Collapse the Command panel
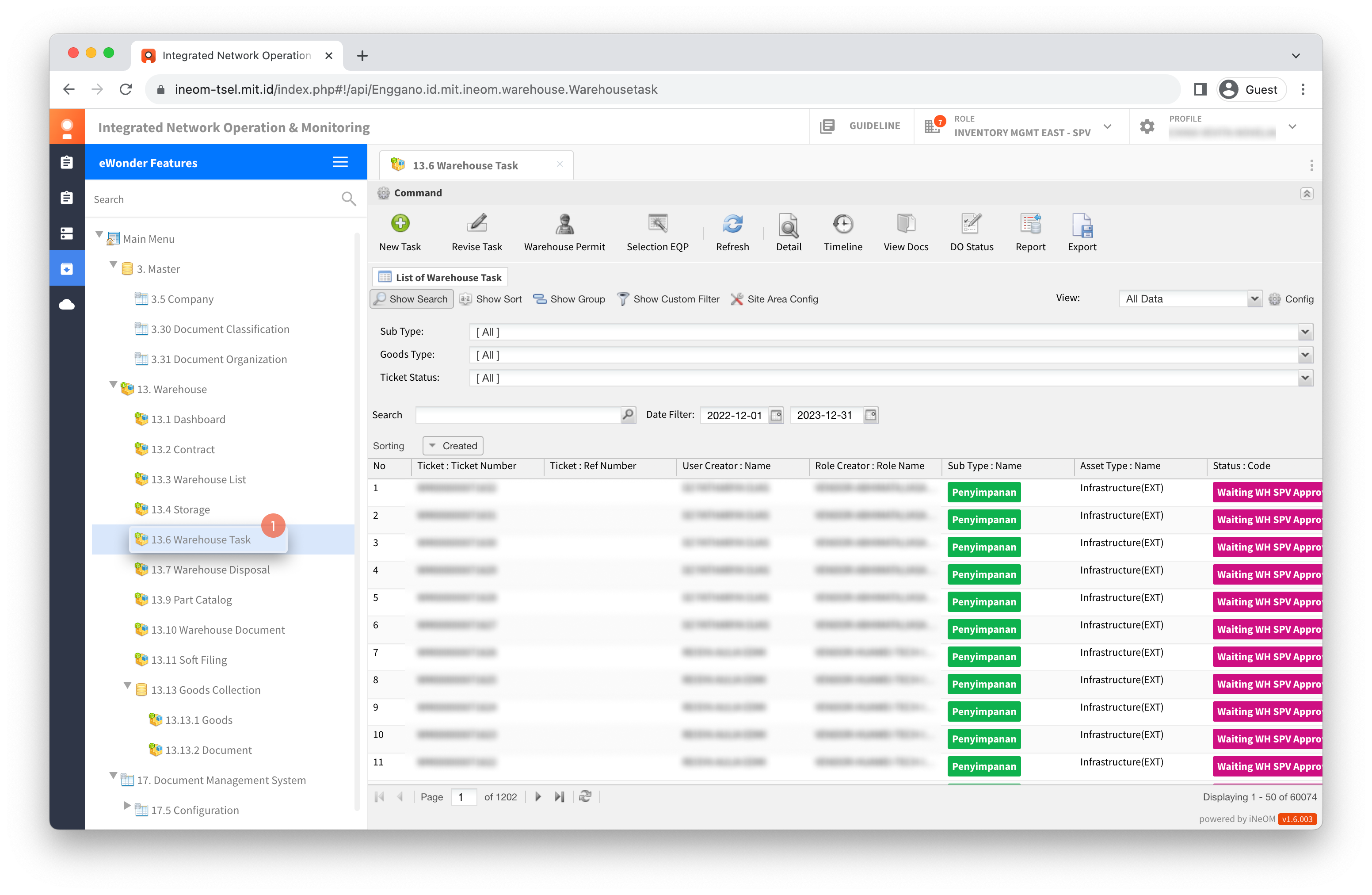The width and height of the screenshot is (1372, 895). tap(1306, 194)
